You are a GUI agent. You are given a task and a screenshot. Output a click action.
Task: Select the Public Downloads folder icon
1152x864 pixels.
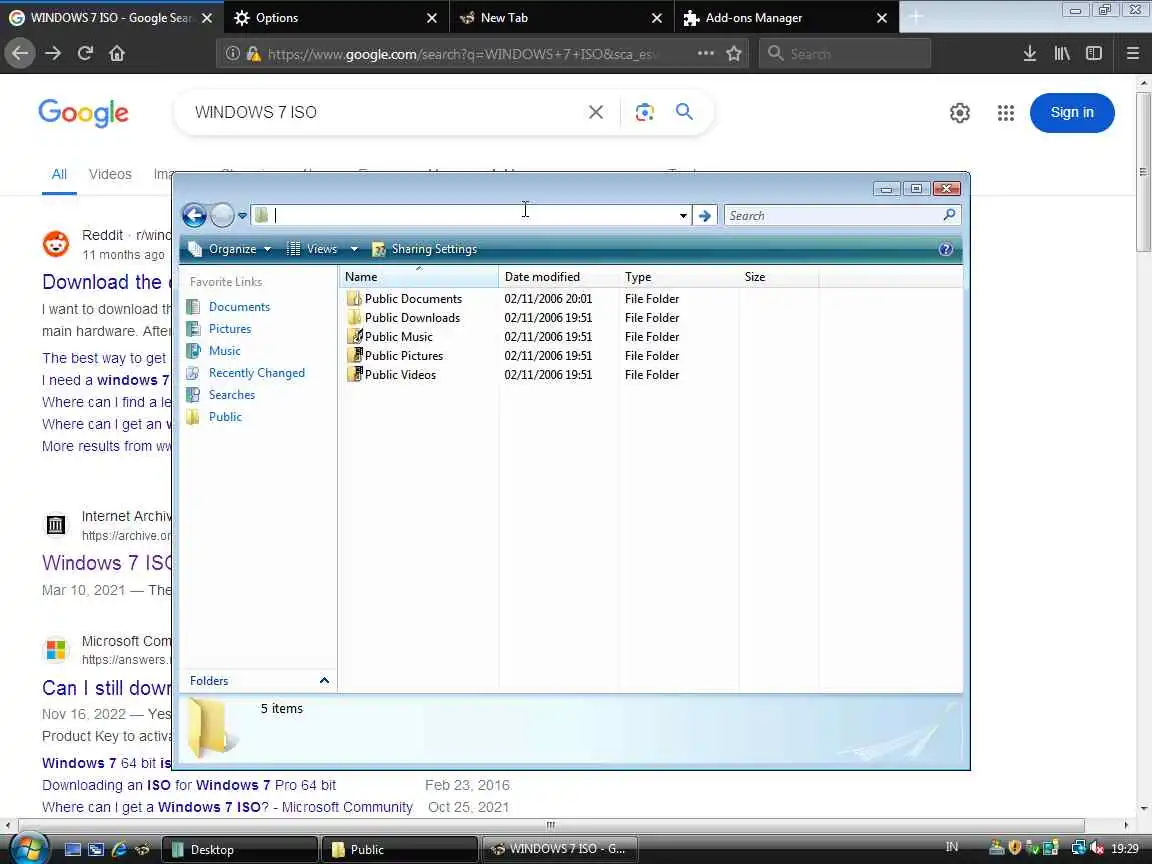[354, 317]
